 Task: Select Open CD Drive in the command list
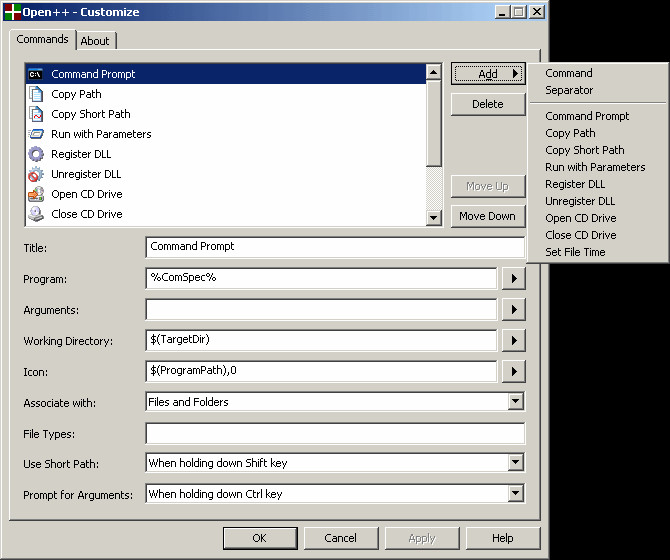(226, 194)
